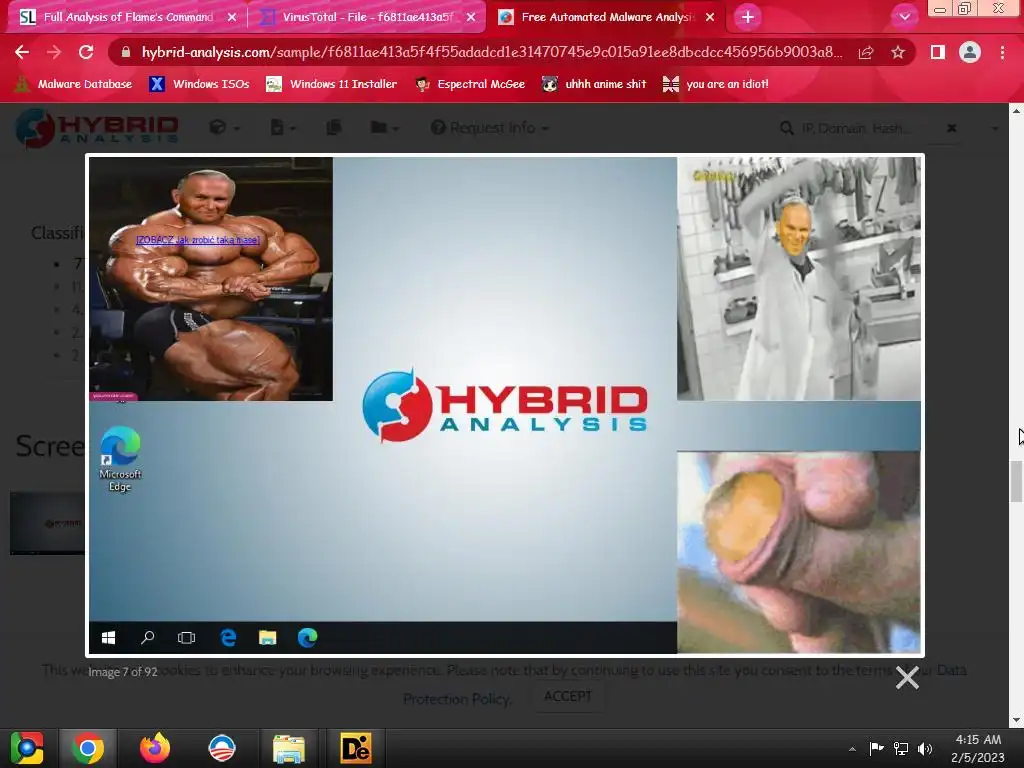The image size is (1024, 768).
Task: Close the Full Analysis of Flame's tab
Action: coord(232,17)
